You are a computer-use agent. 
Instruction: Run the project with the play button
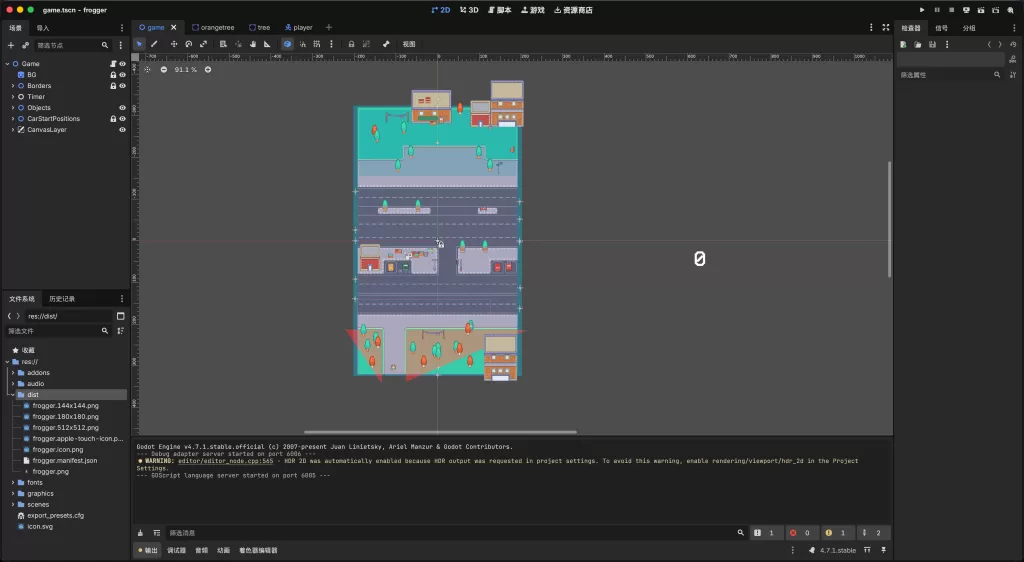[x=921, y=10]
